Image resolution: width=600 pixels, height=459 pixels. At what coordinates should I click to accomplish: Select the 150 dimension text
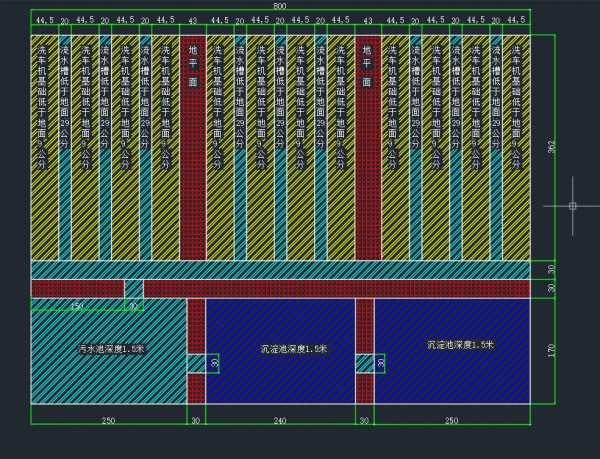[x=77, y=306]
